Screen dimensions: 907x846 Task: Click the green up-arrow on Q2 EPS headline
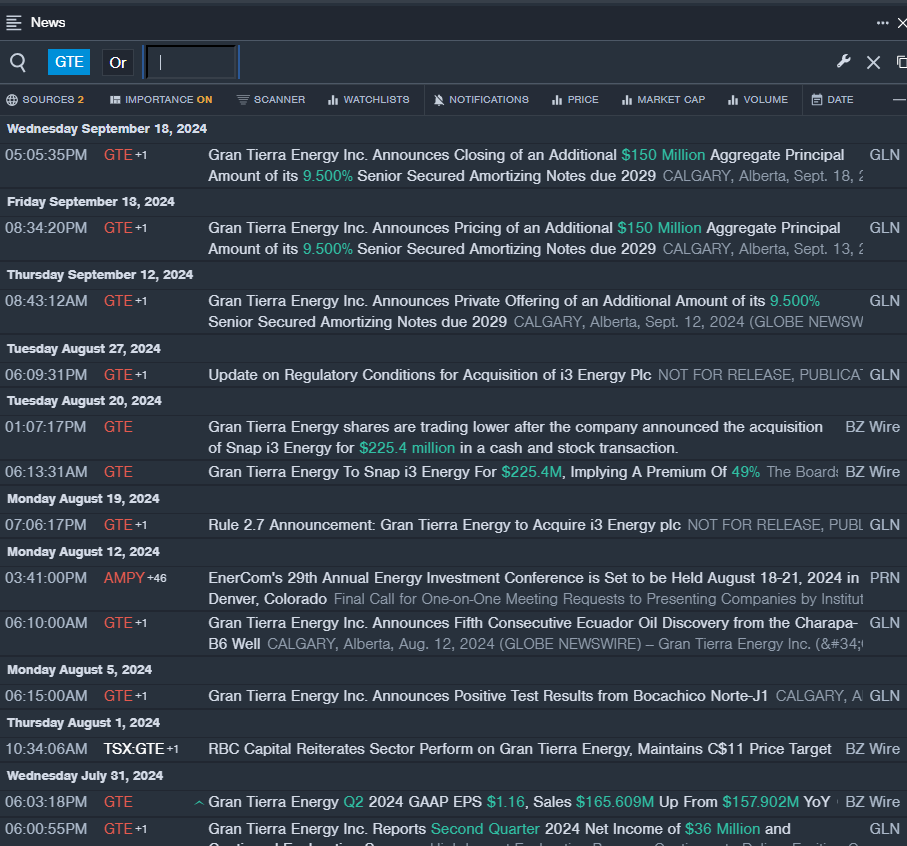[x=199, y=802]
